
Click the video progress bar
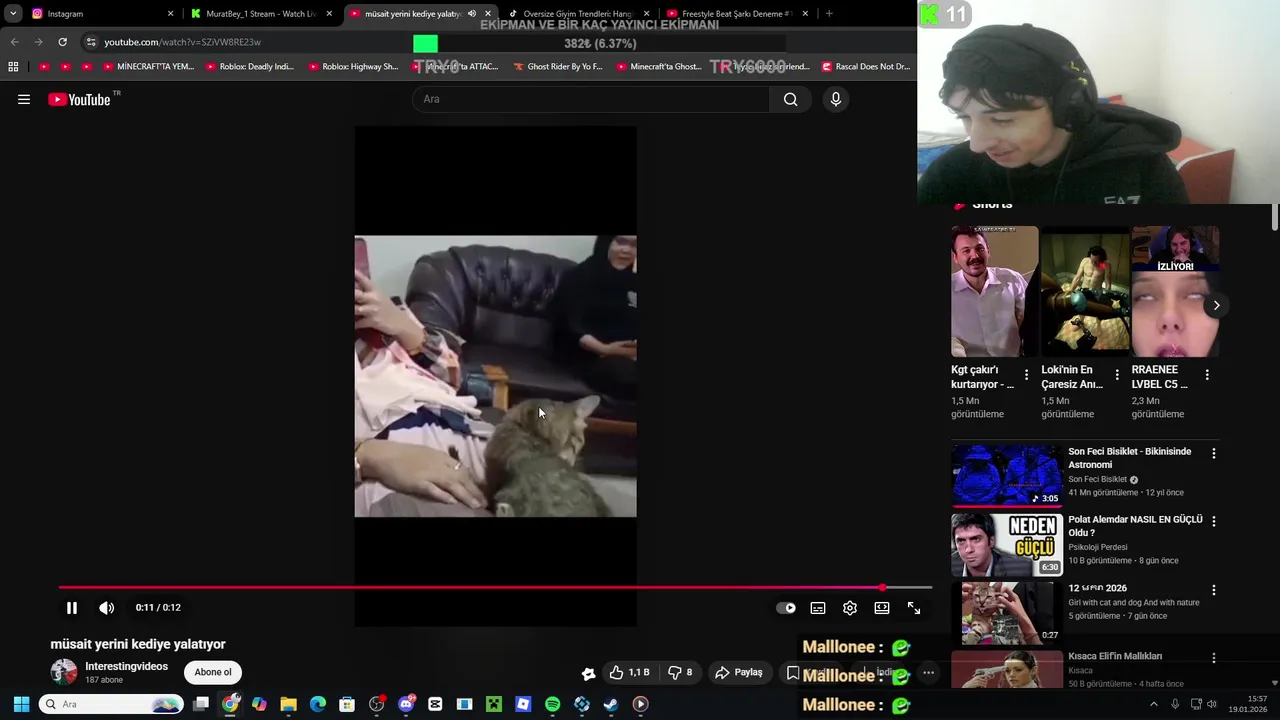pos(495,588)
